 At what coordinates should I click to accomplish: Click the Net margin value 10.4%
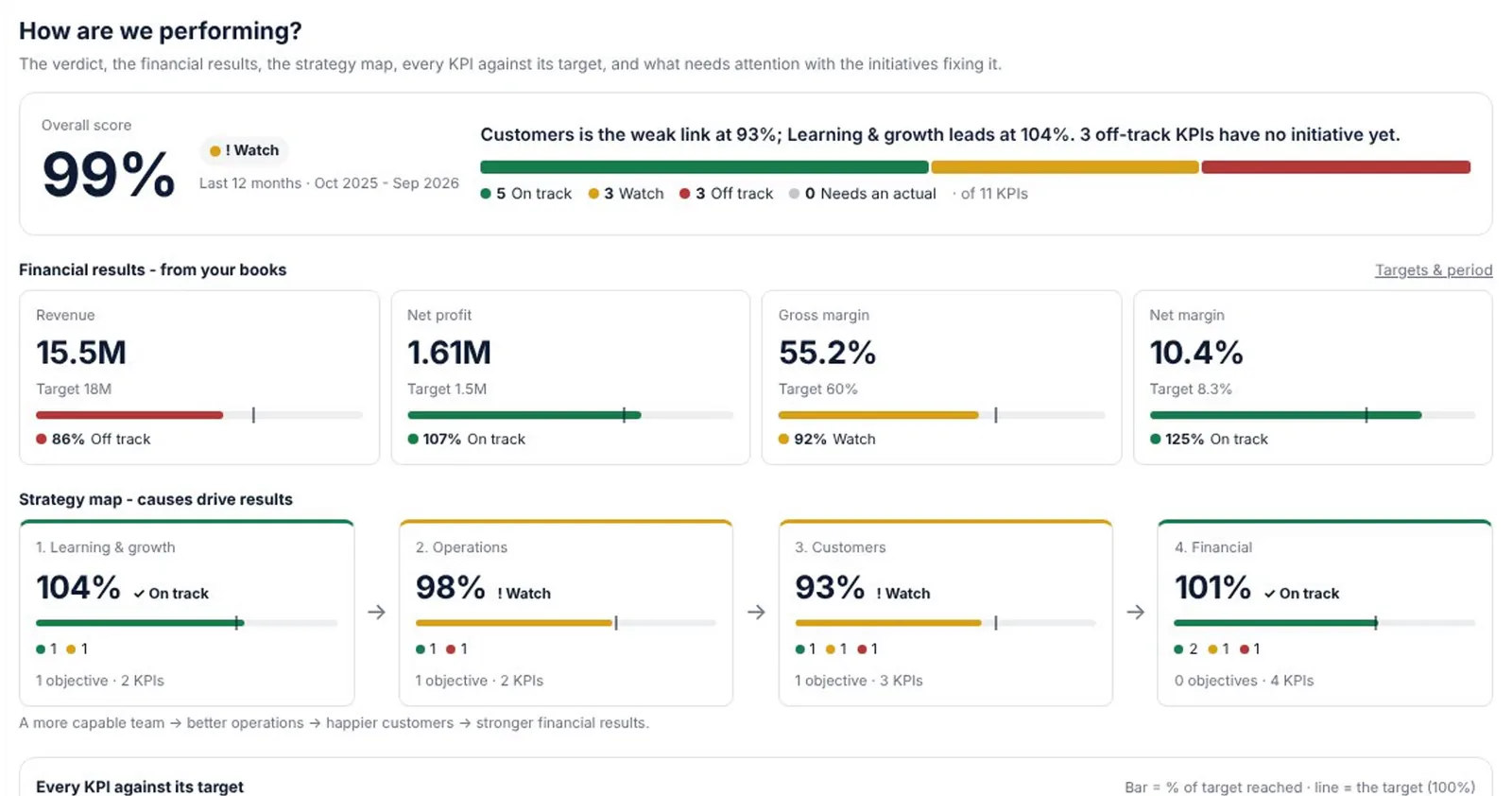tap(1196, 353)
